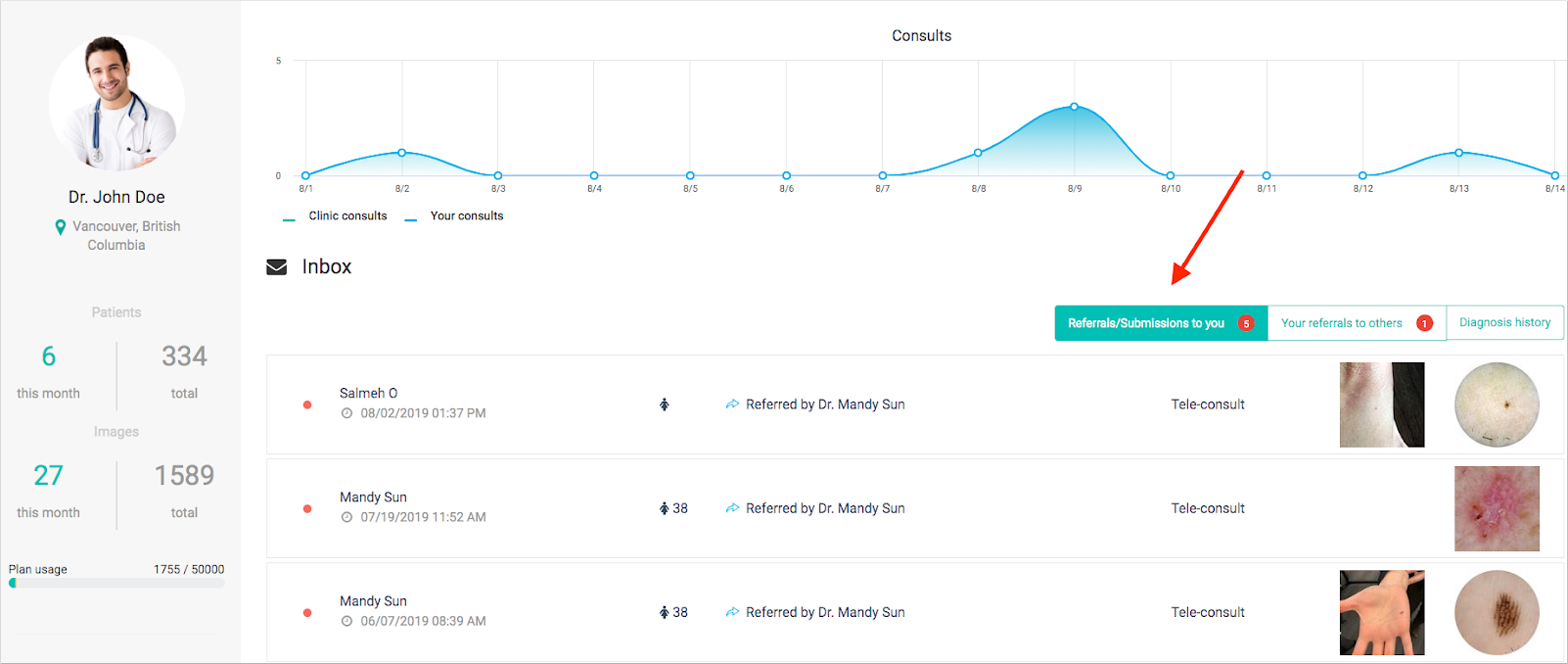Click the person icon in Salmeh O row
This screenshot has width=1568, height=664.
(664, 404)
